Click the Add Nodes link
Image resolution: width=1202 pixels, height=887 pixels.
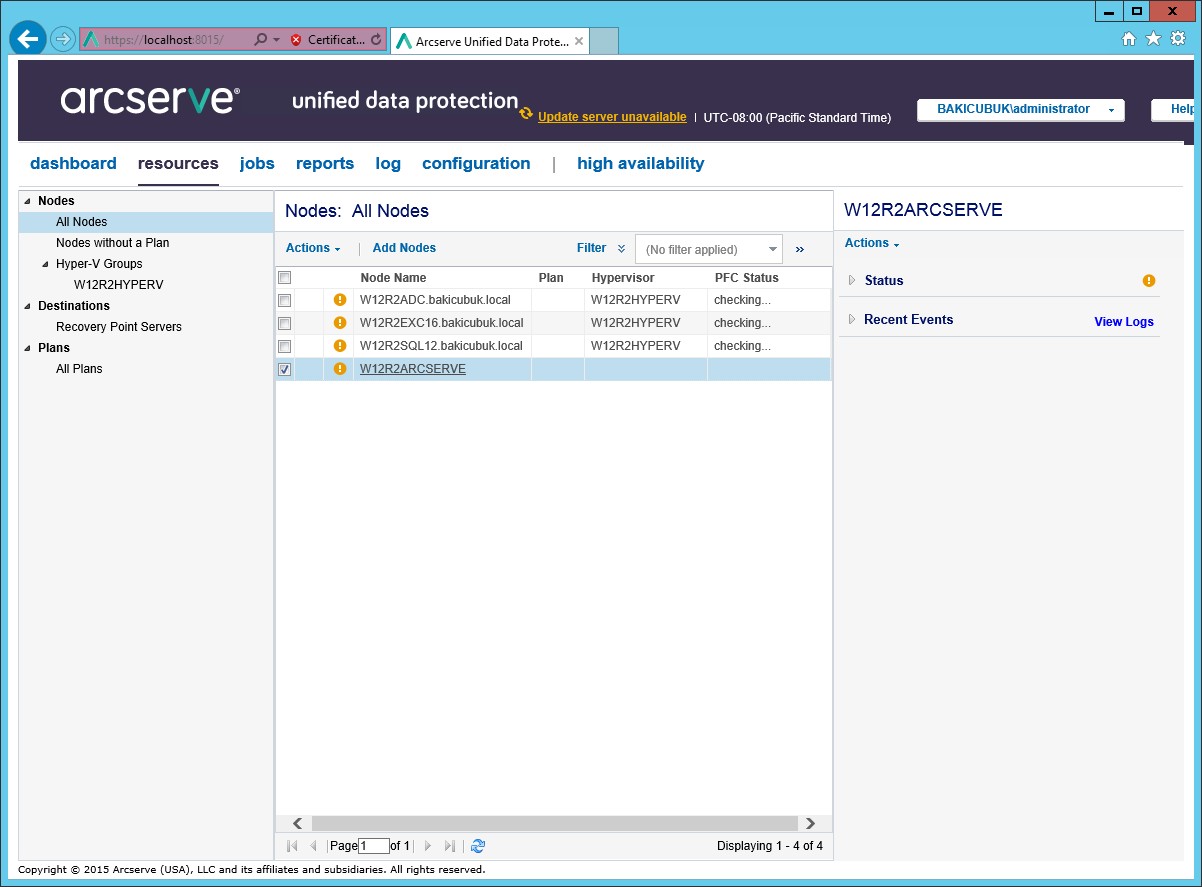point(404,248)
